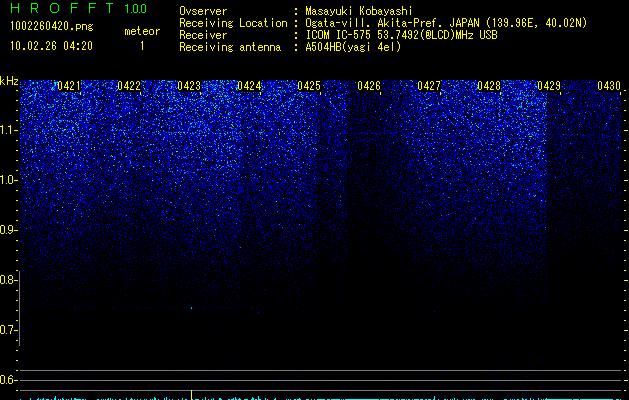Click the 1.0 kHz frequency label

click(x=8, y=180)
